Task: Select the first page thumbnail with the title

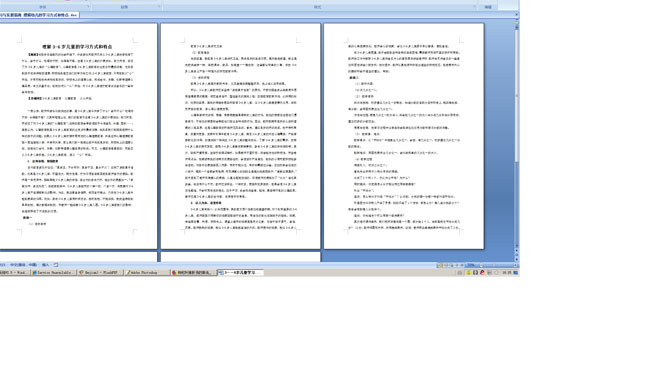Action: coord(79,136)
